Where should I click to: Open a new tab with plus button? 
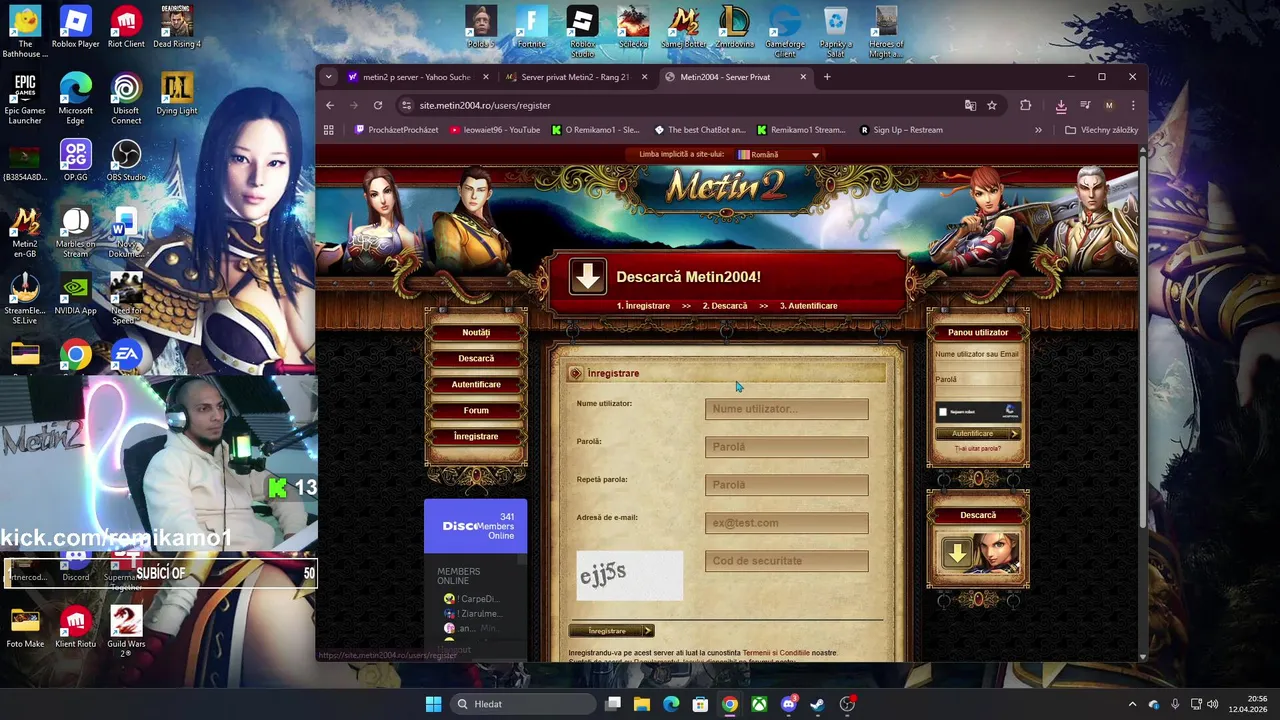coord(827,77)
